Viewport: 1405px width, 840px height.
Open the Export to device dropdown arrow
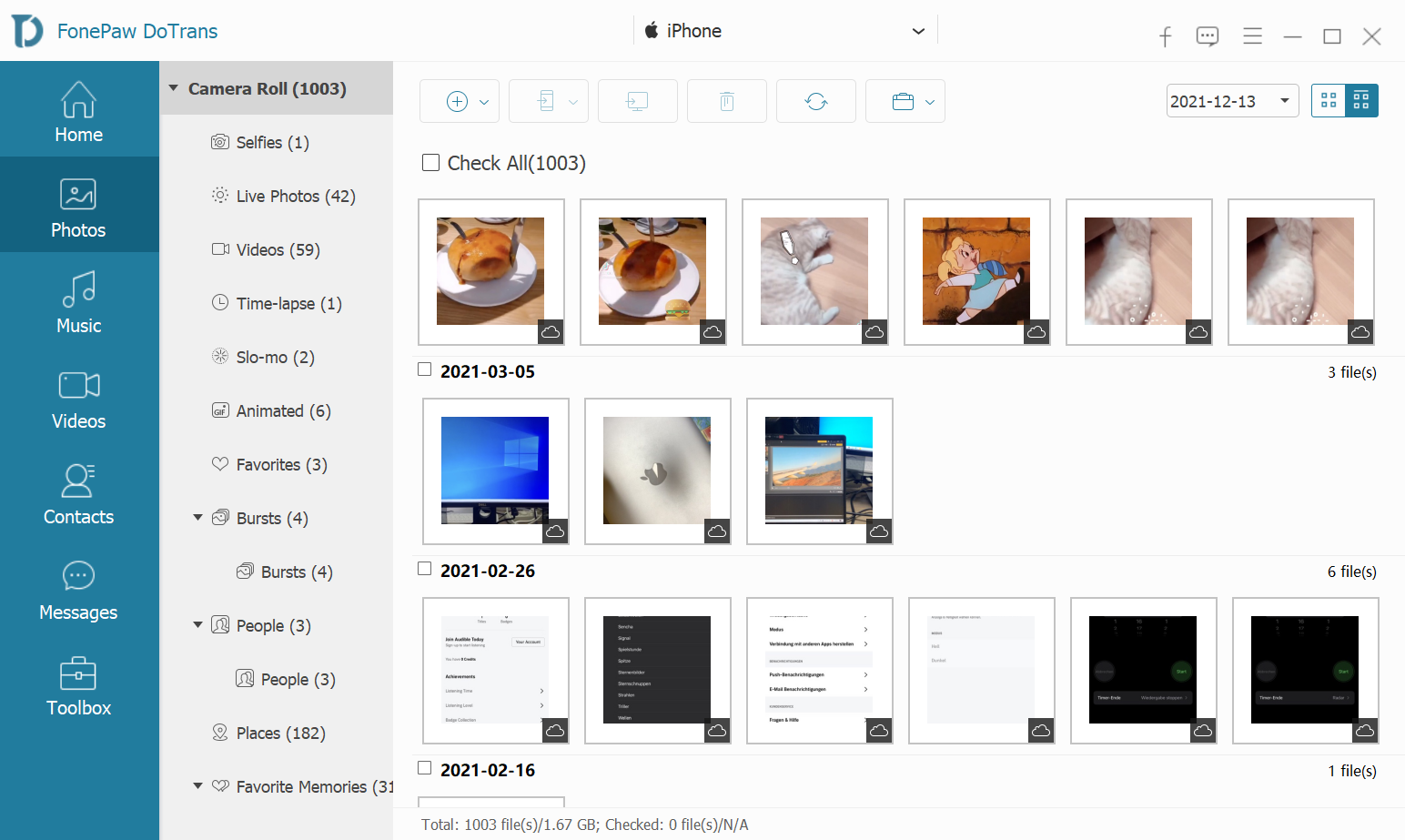point(573,102)
